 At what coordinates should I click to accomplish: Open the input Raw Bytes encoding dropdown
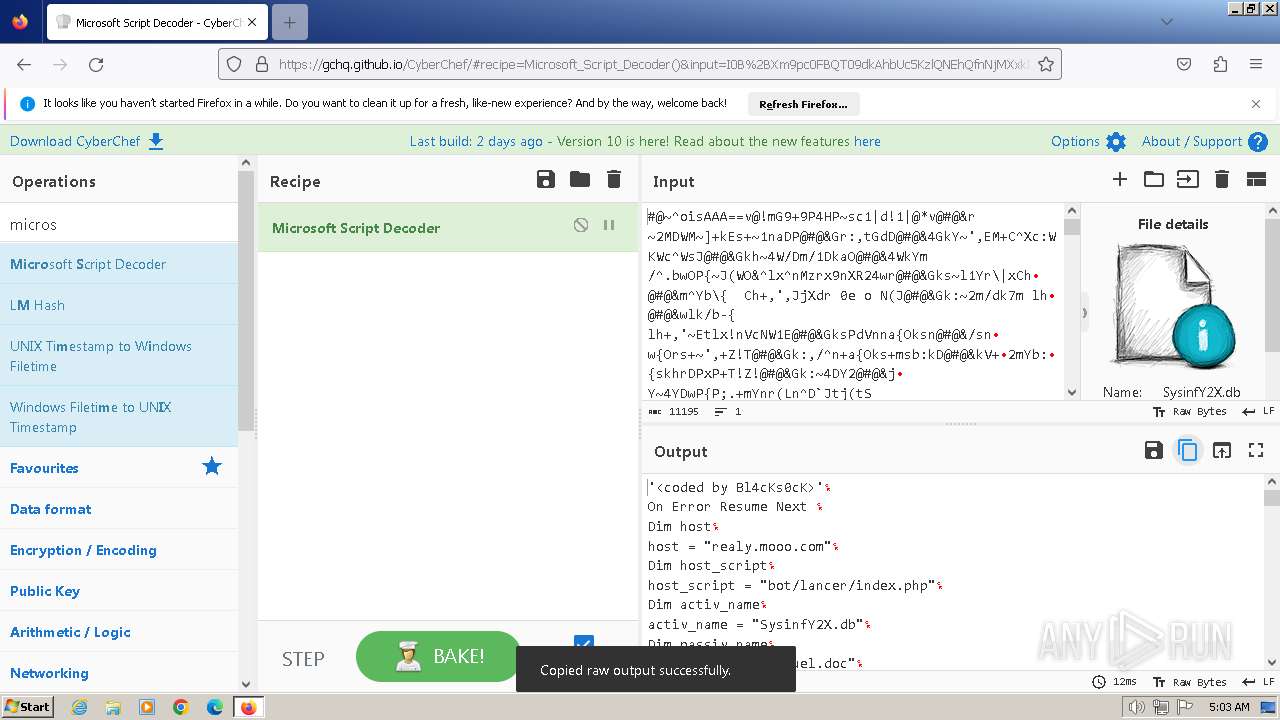click(x=1189, y=411)
